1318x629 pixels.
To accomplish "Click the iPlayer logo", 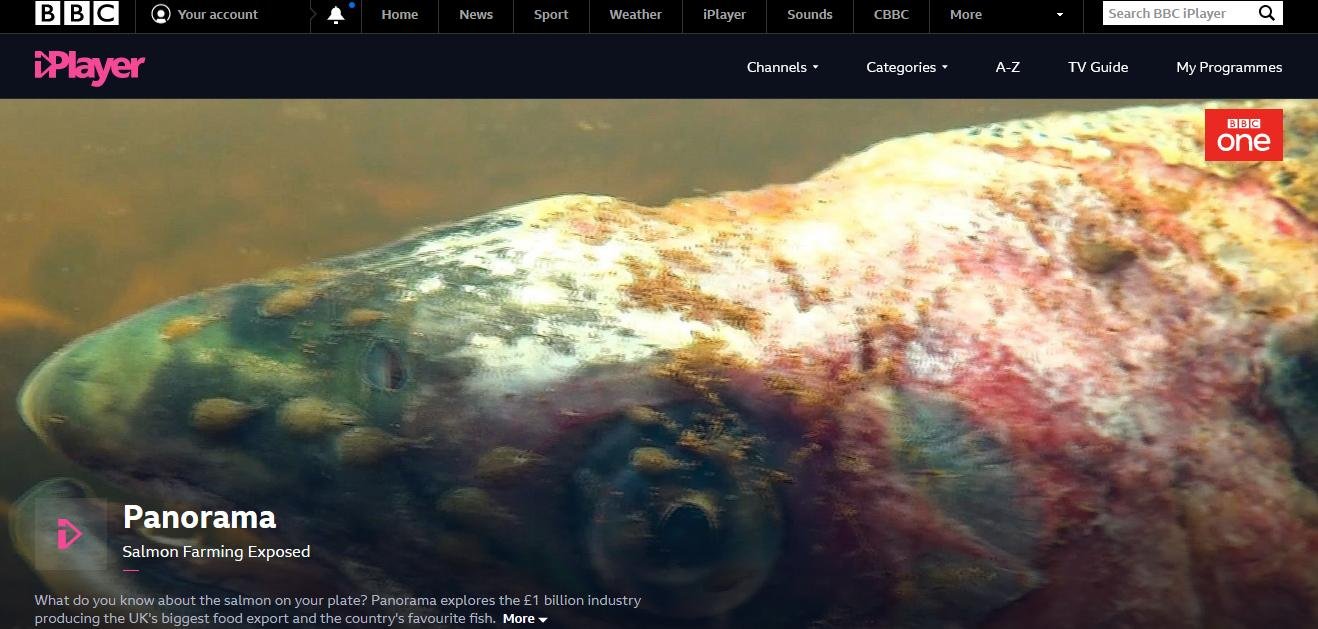I will pyautogui.click(x=89, y=67).
